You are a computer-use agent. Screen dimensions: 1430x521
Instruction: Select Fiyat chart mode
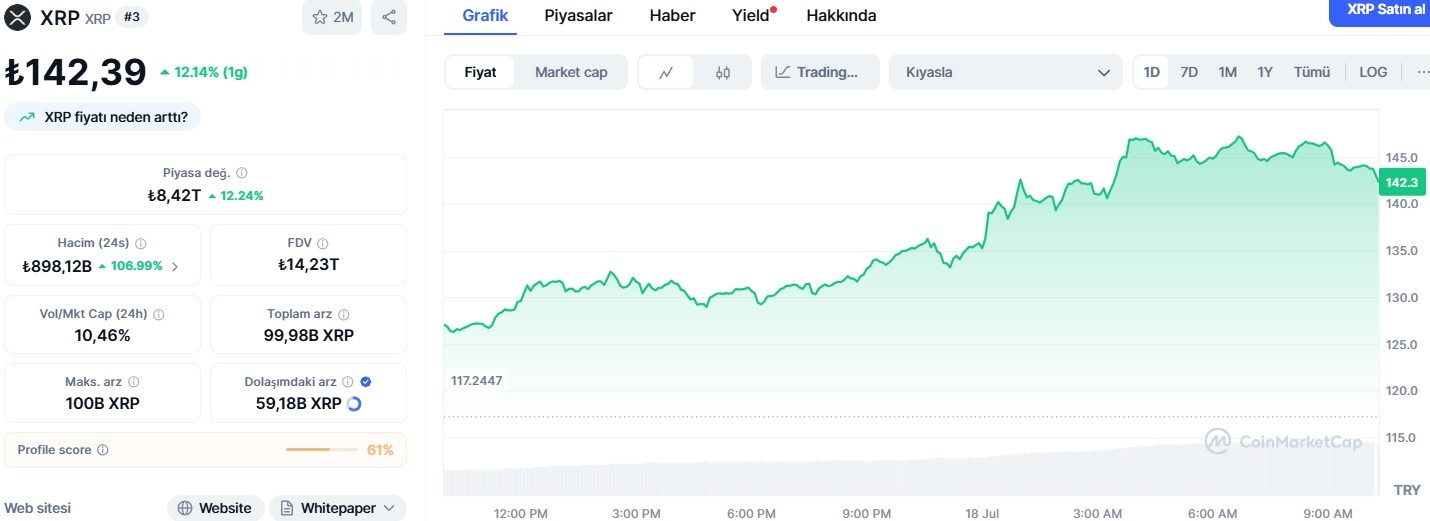480,72
